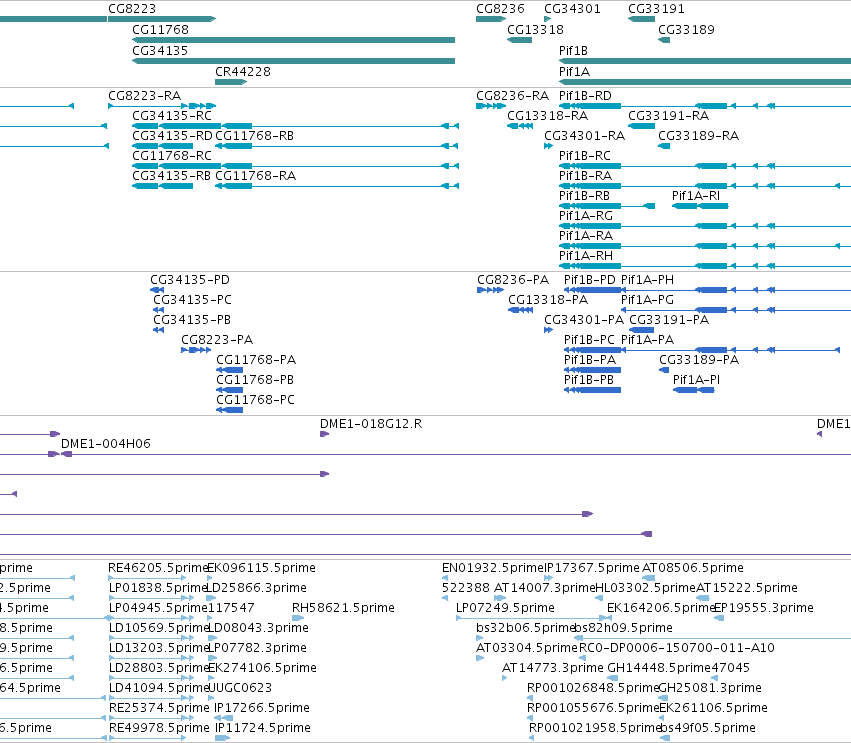The image size is (851, 743).
Task: Select the Pif1A-PI protein label
Action: 696,380
